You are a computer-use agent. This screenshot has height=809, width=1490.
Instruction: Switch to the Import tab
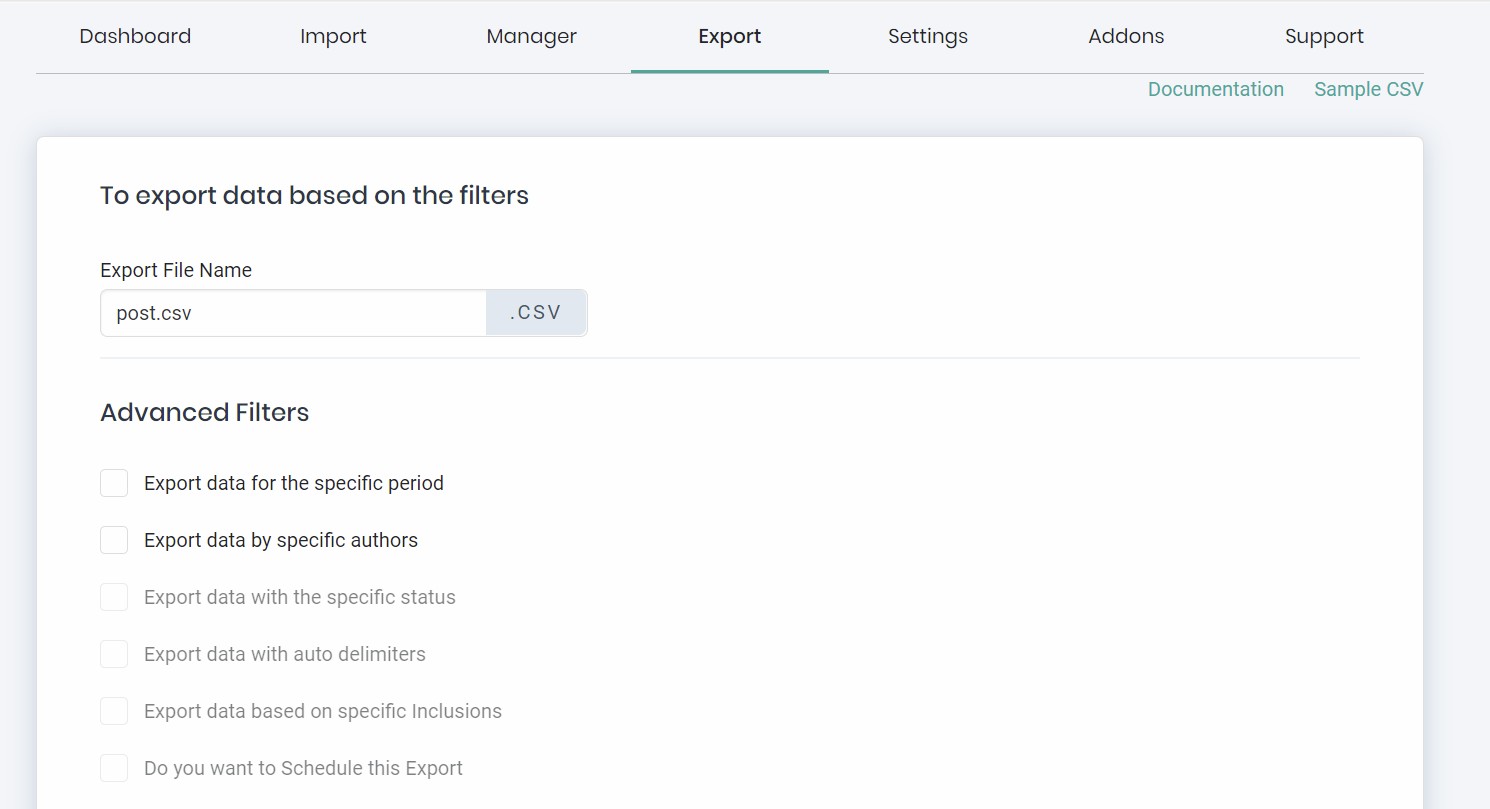point(333,37)
